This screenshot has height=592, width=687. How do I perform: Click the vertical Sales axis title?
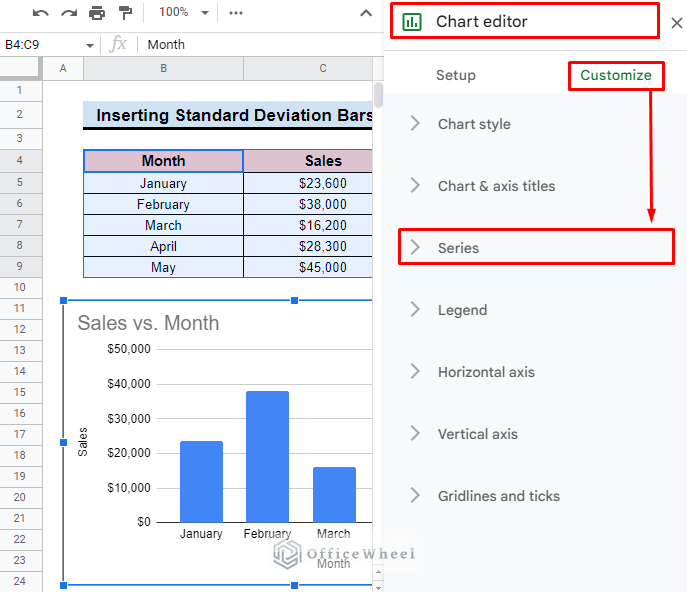click(82, 442)
